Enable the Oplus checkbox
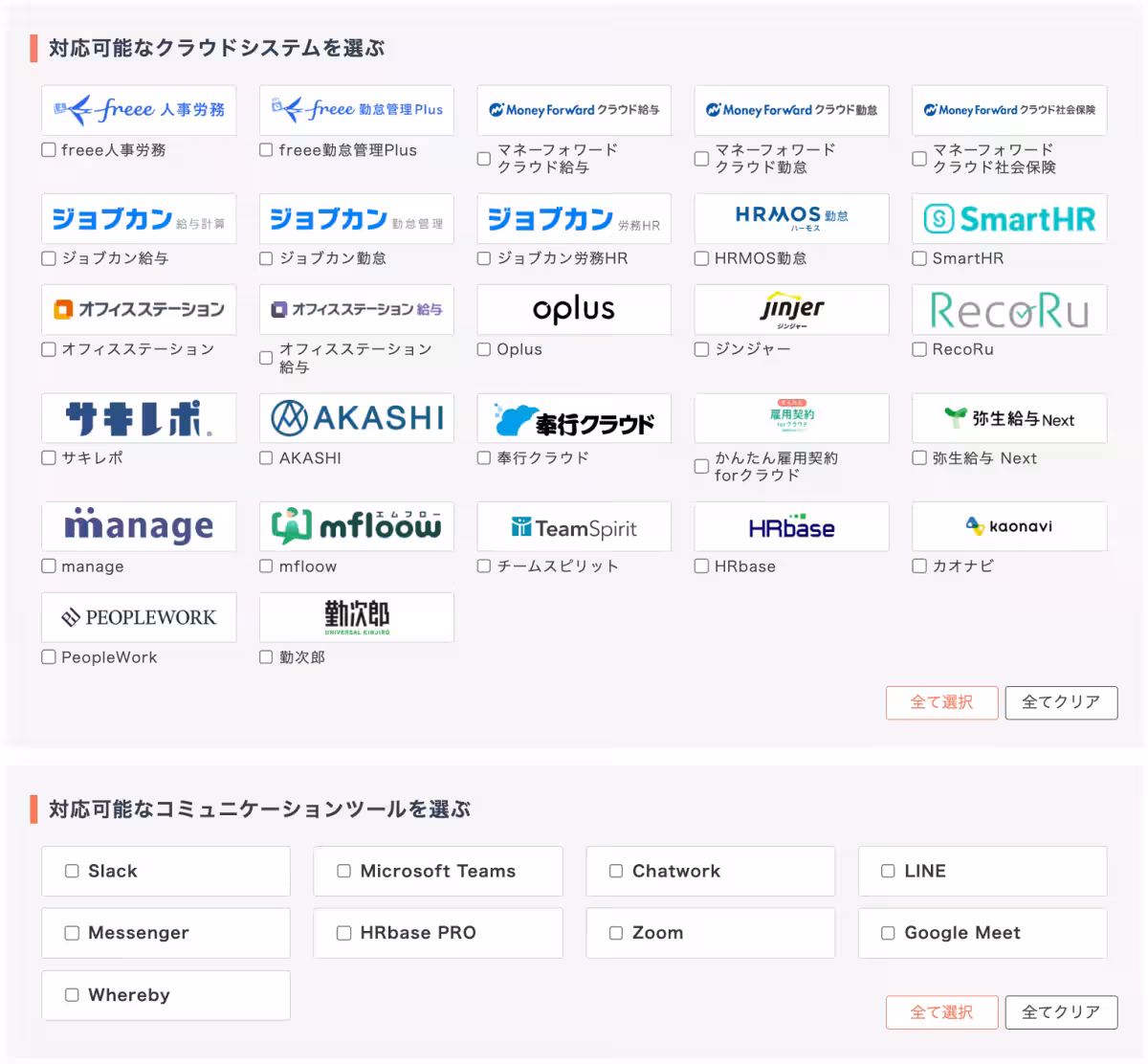 [x=484, y=349]
